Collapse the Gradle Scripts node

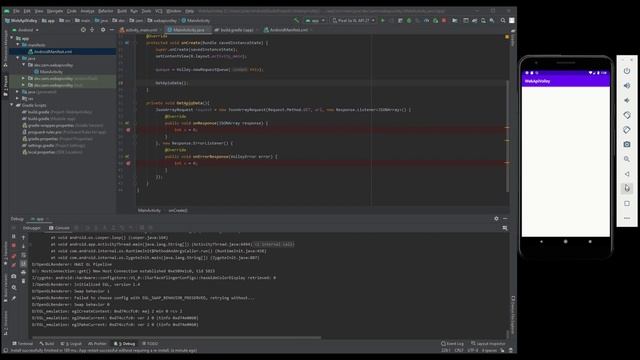[x=12, y=105]
